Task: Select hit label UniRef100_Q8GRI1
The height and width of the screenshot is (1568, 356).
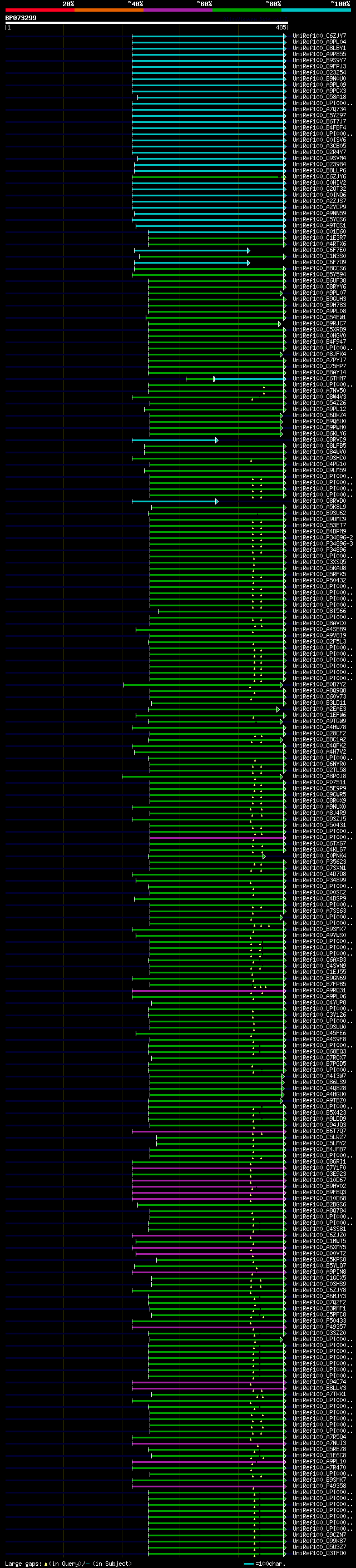Action: tap(319, 1161)
